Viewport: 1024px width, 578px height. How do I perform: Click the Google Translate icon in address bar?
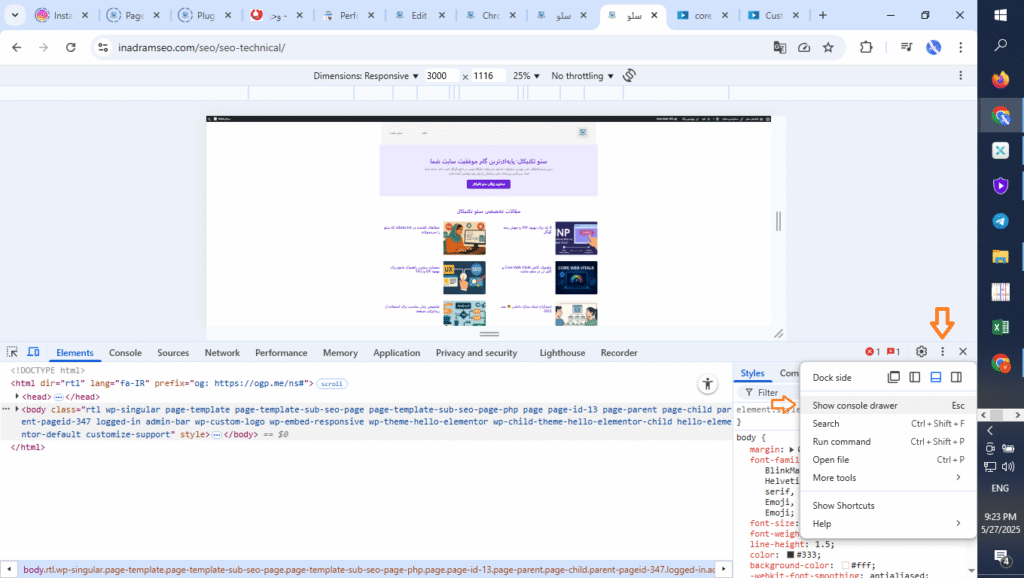pos(779,47)
